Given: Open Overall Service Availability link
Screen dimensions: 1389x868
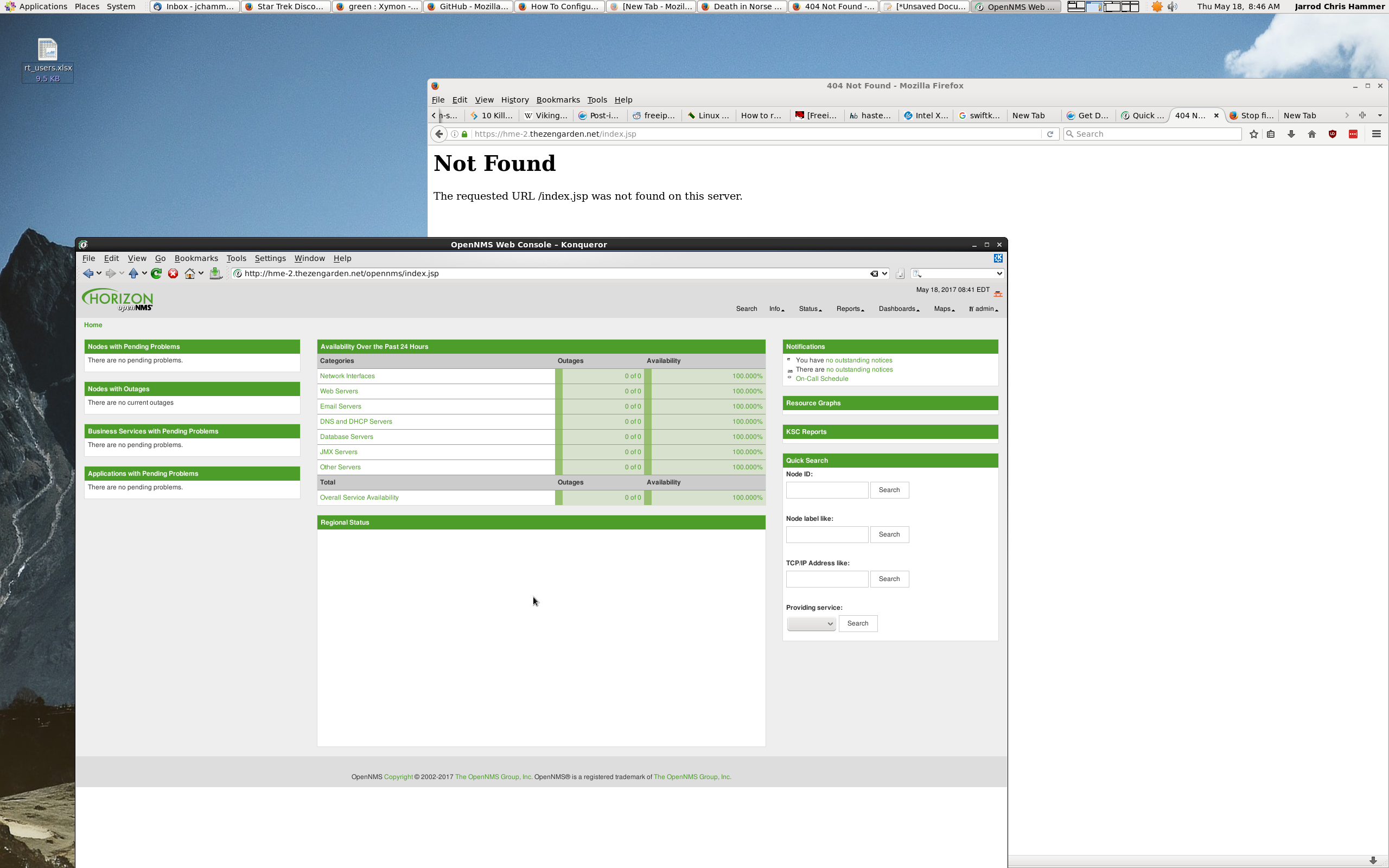Looking at the screenshot, I should coord(359,497).
